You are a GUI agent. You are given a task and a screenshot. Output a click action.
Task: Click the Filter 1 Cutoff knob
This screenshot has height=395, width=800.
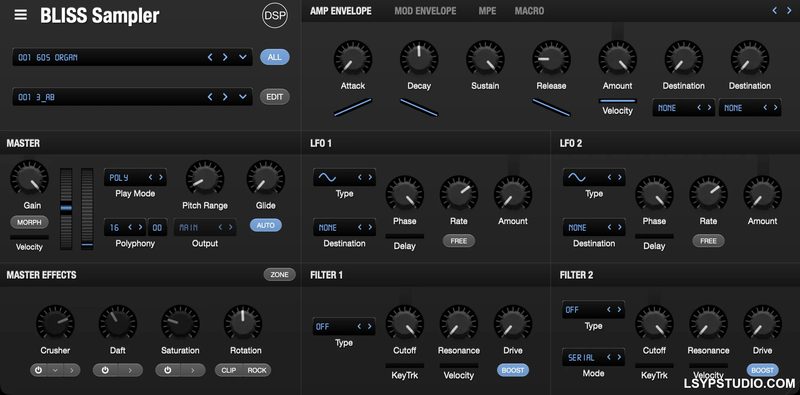click(405, 325)
